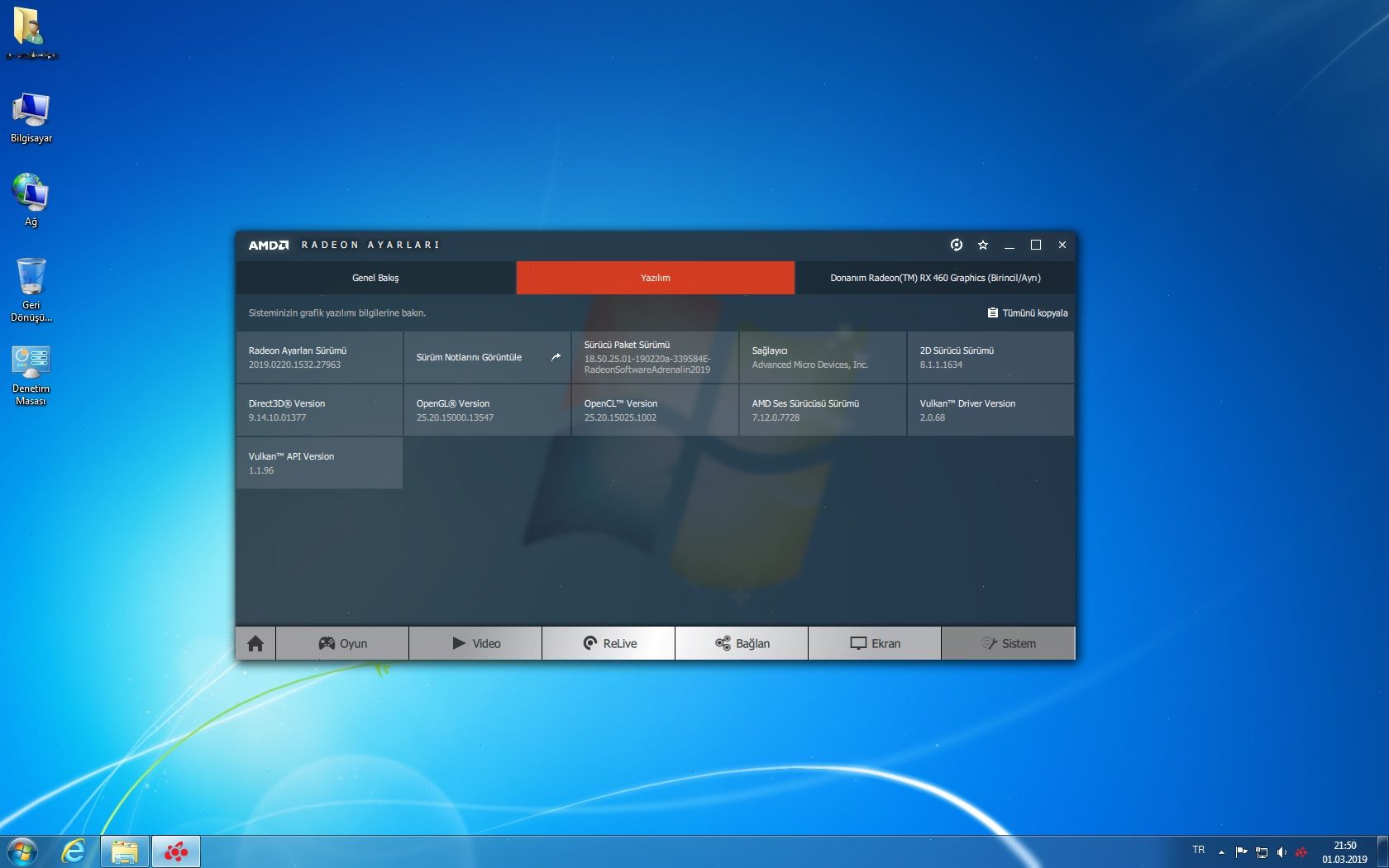
Task: Select the OpenCL Version tile
Action: [x=655, y=410]
